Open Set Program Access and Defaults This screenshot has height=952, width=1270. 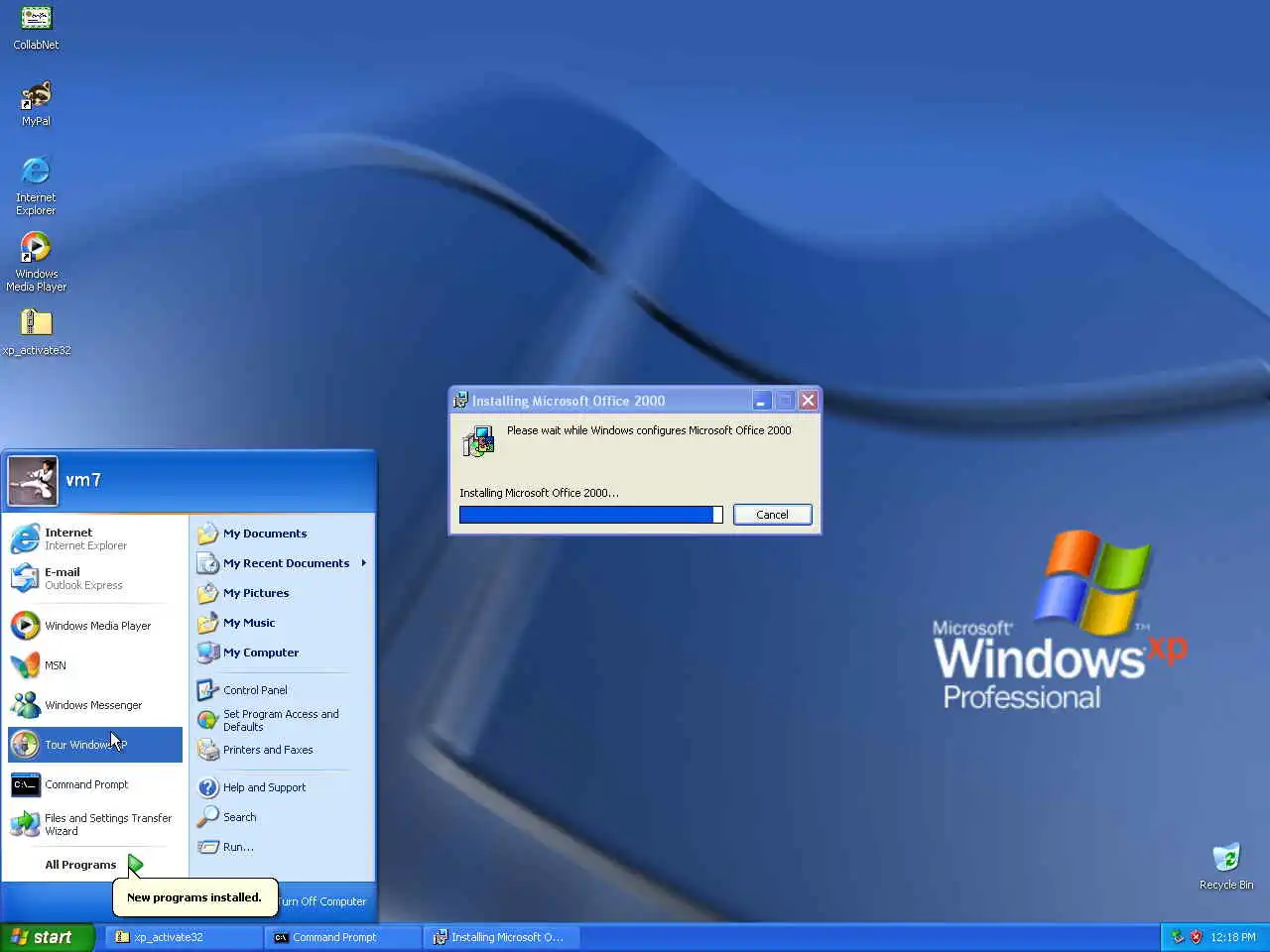tap(284, 720)
